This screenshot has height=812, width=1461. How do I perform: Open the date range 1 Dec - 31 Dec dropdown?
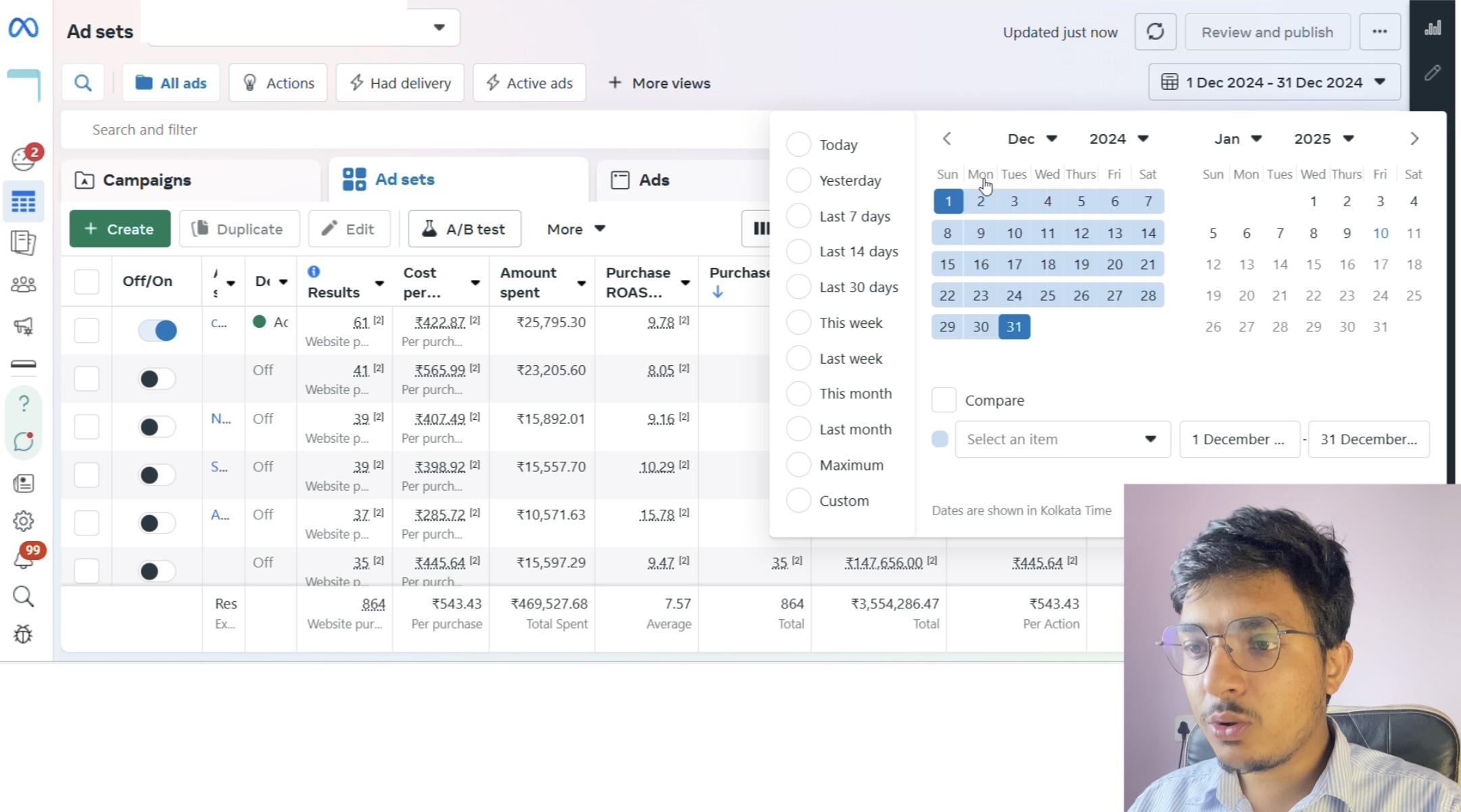pyautogui.click(x=1274, y=82)
